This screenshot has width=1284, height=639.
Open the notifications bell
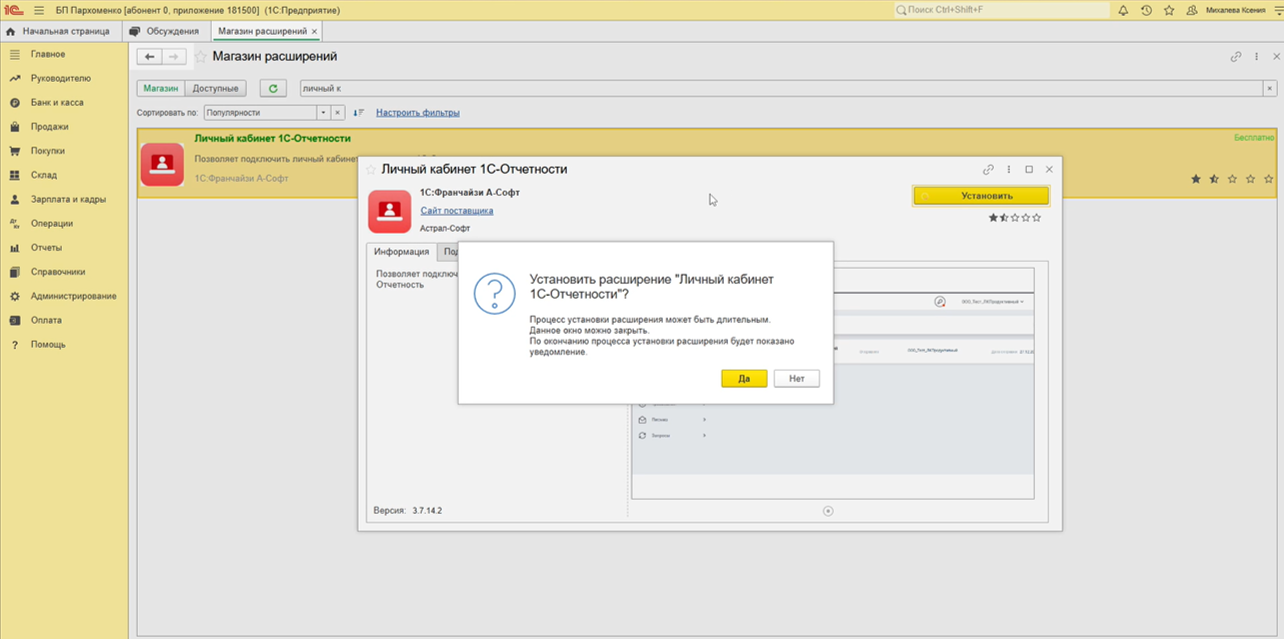(1123, 10)
